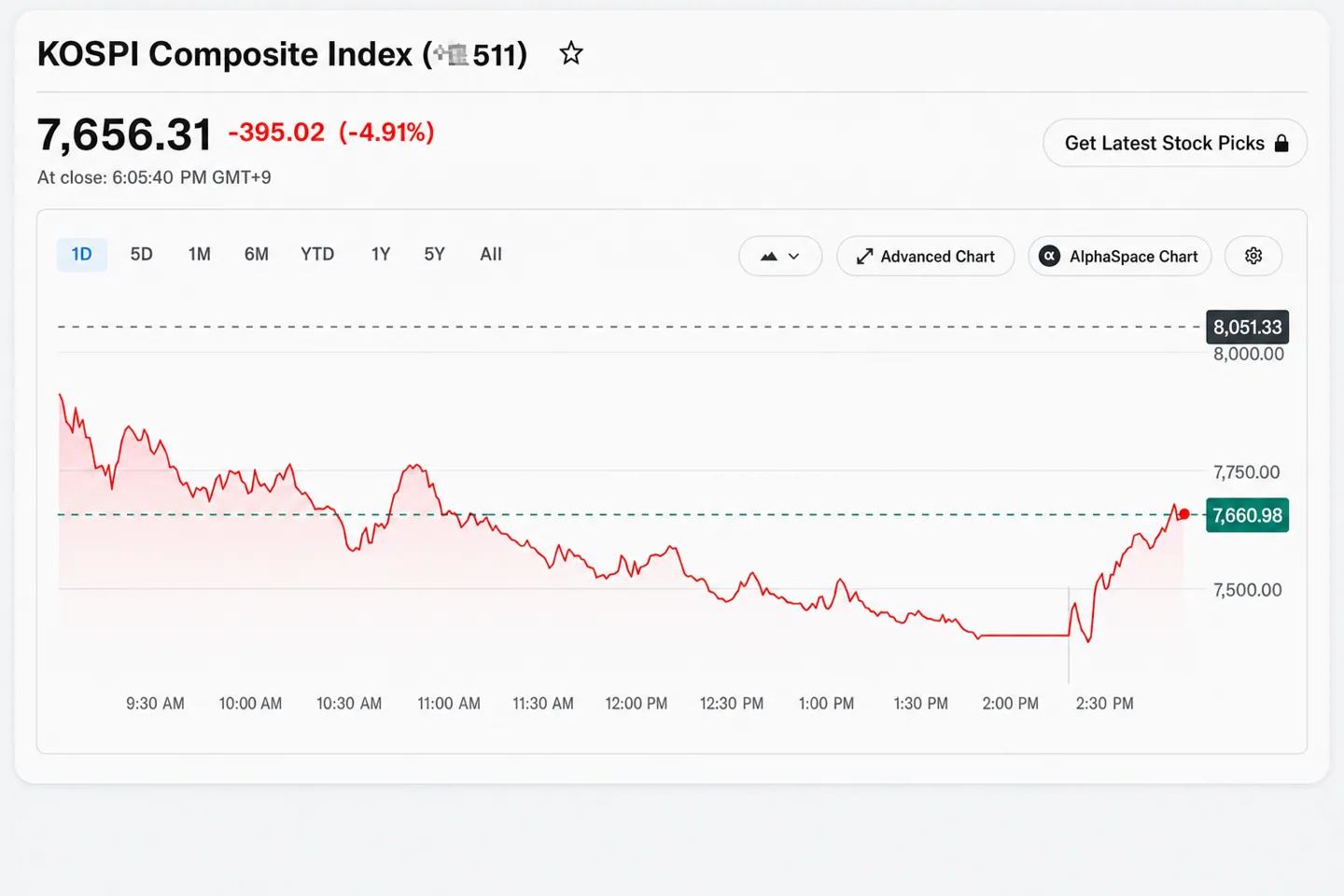Image resolution: width=1344 pixels, height=896 pixels.
Task: Click the -395.02 price change
Action: coord(276,133)
